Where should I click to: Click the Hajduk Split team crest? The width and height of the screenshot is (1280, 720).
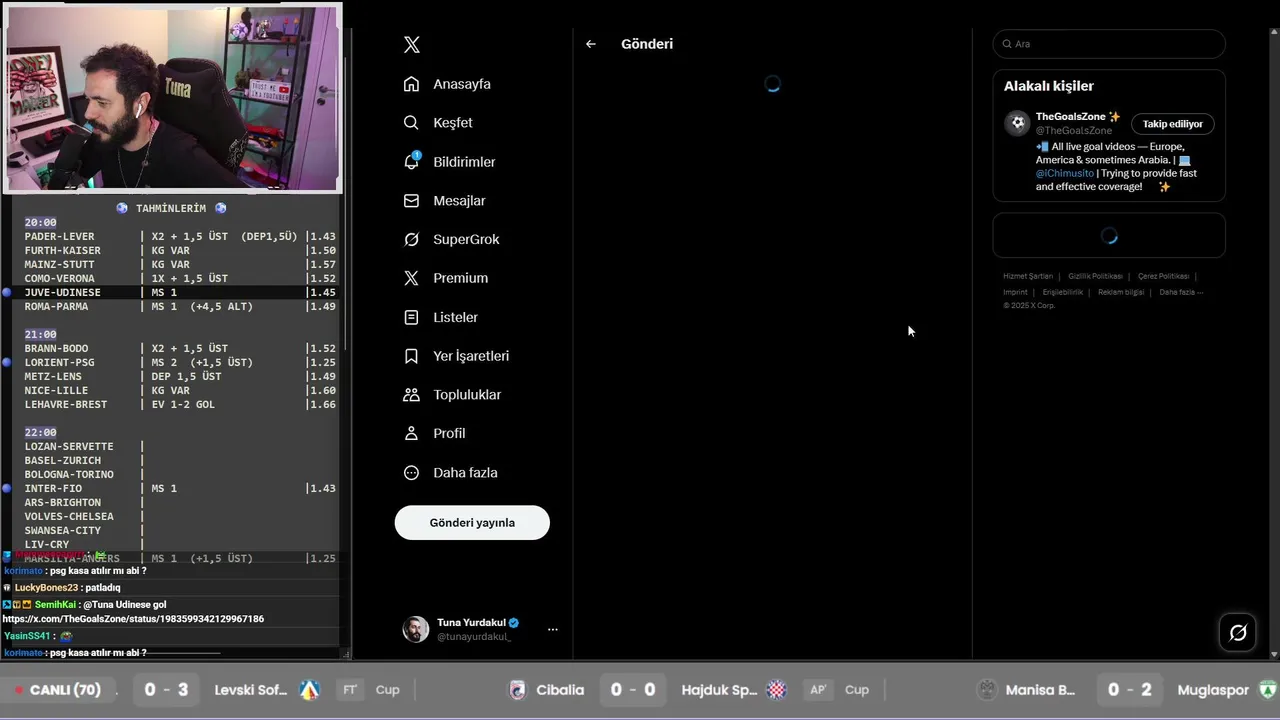coord(777,690)
